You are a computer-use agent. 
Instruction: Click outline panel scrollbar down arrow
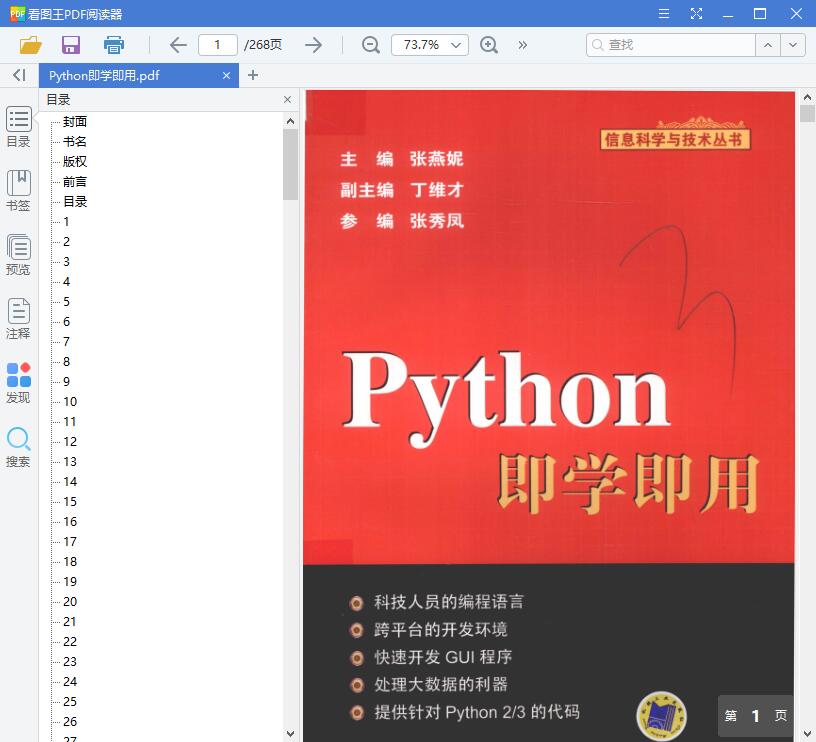290,734
